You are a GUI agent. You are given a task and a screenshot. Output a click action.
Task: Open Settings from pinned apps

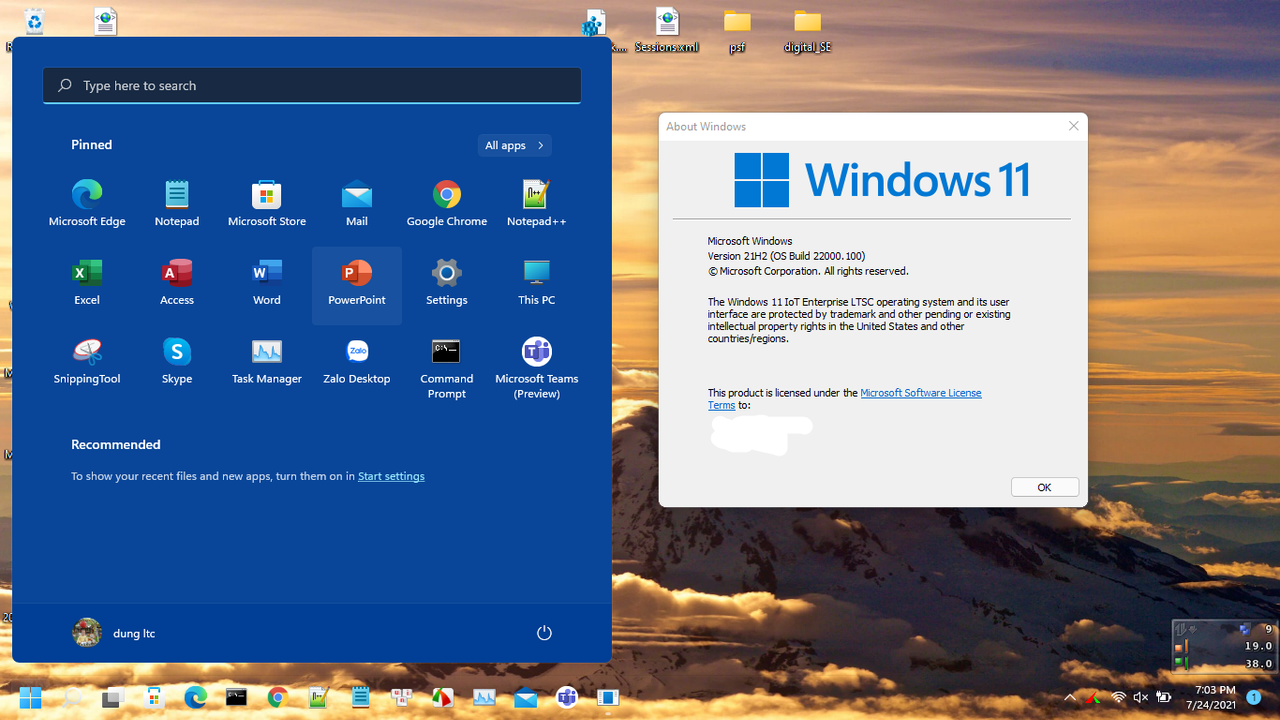coord(447,283)
